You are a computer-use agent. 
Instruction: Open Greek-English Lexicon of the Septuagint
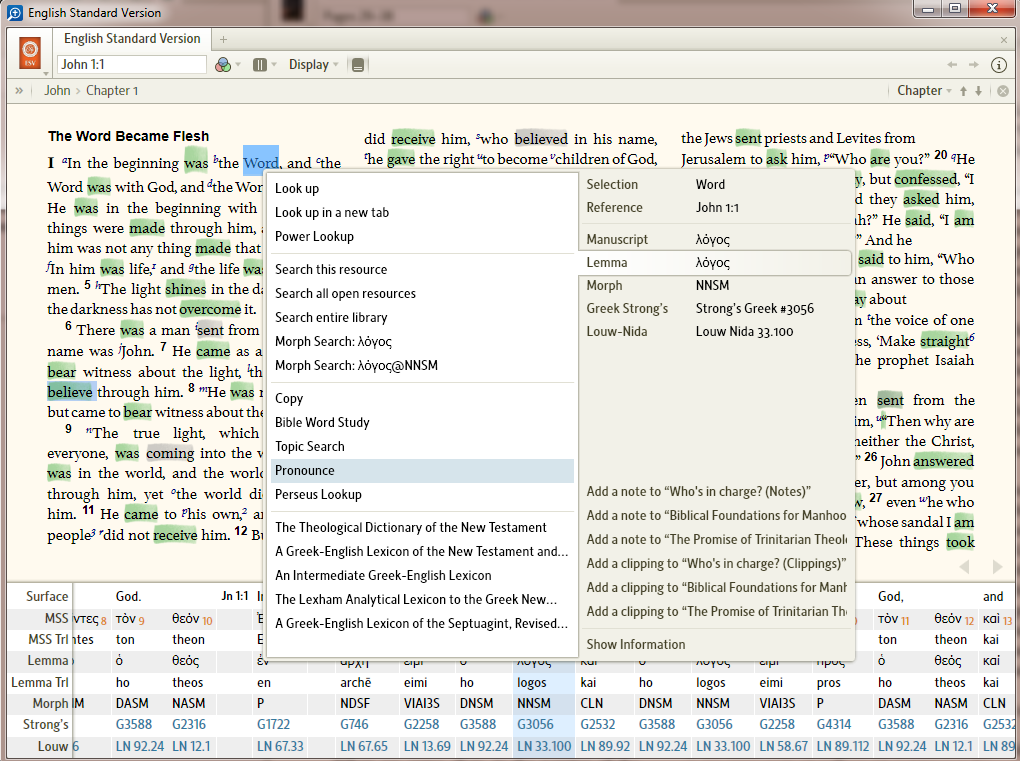(422, 624)
